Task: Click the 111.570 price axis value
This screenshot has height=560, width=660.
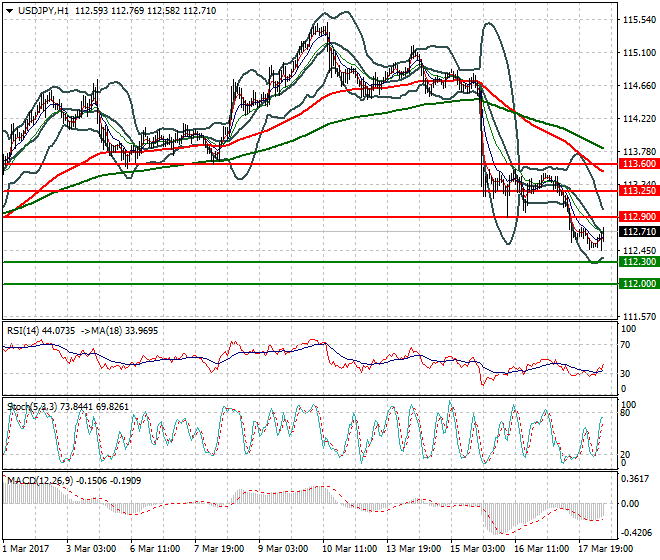Action: [x=639, y=317]
